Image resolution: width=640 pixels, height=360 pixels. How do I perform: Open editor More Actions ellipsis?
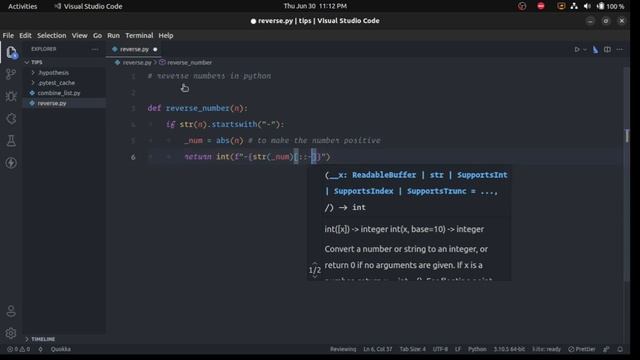(x=620, y=49)
